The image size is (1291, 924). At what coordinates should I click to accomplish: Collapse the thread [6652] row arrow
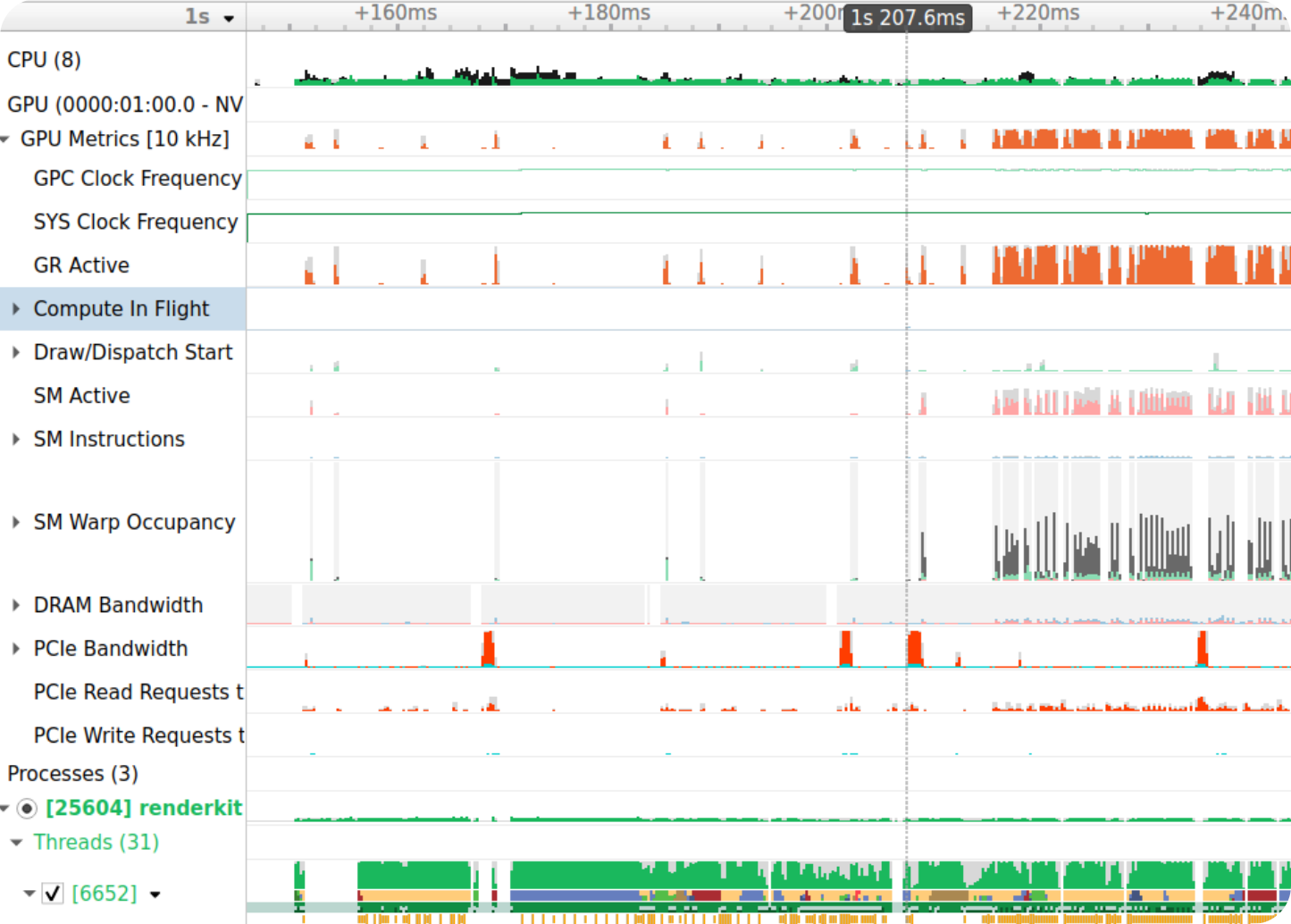coord(29,894)
